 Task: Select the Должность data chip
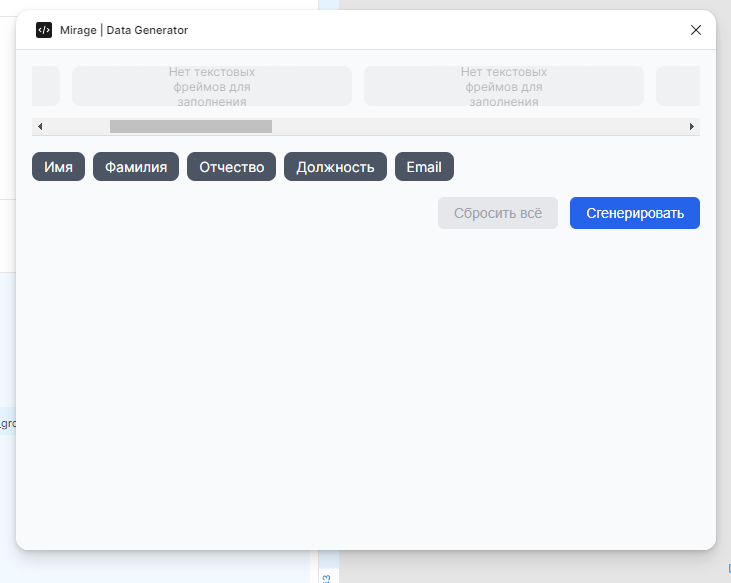point(335,167)
